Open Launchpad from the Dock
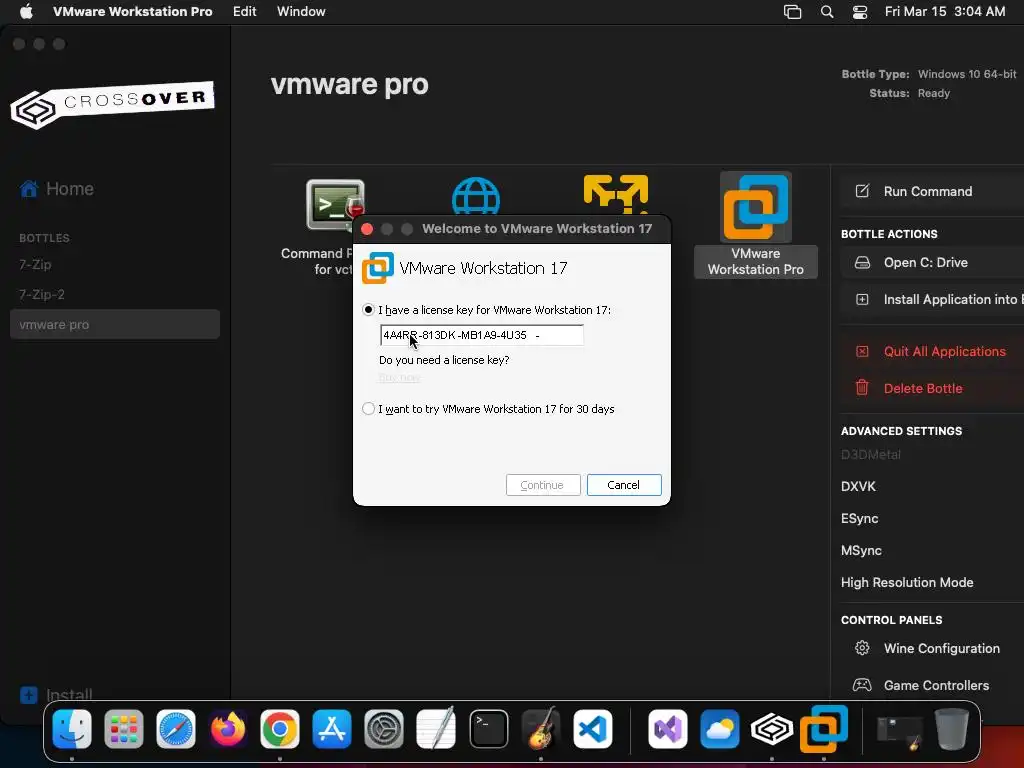Screen dimensions: 1024x768 tap(123, 729)
